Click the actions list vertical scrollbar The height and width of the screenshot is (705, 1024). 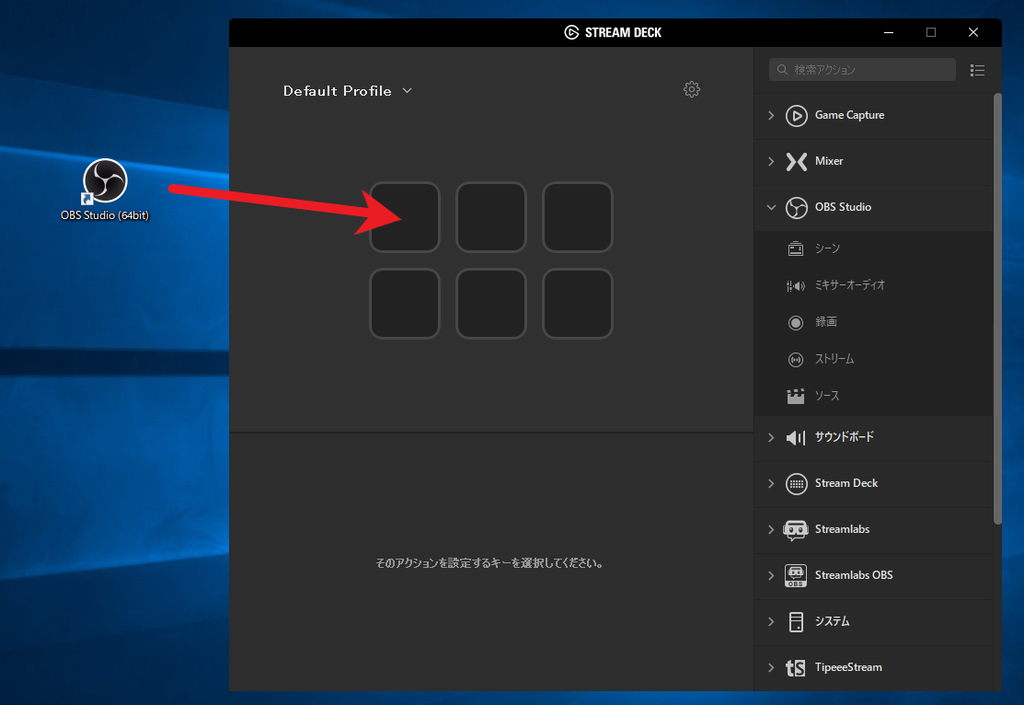pyautogui.click(x=997, y=308)
